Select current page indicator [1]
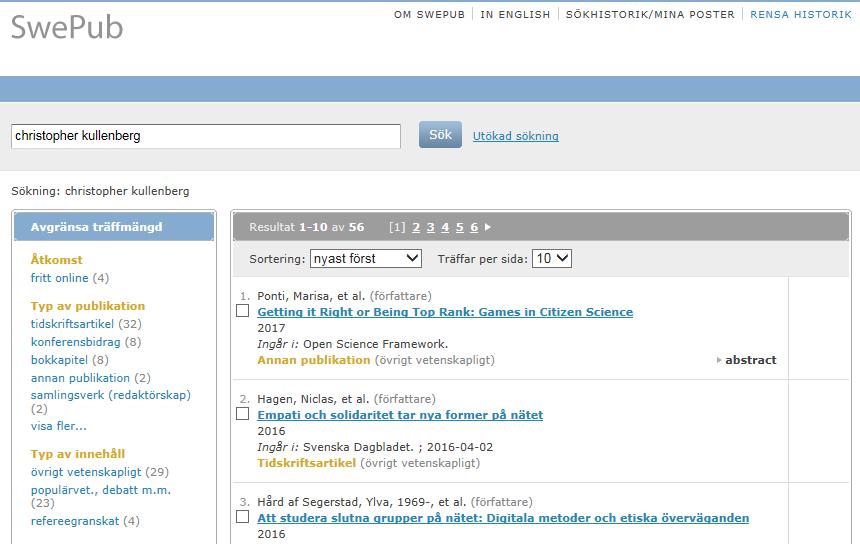Image resolution: width=860 pixels, height=544 pixels. tap(397, 227)
